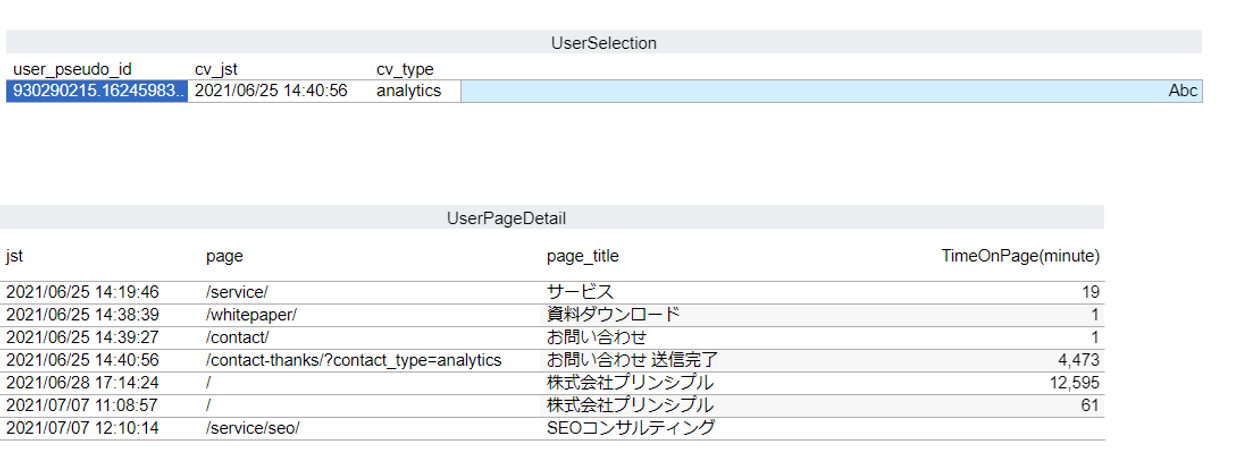Click the page_title column header
This screenshot has height=468, width=1245.
582,256
